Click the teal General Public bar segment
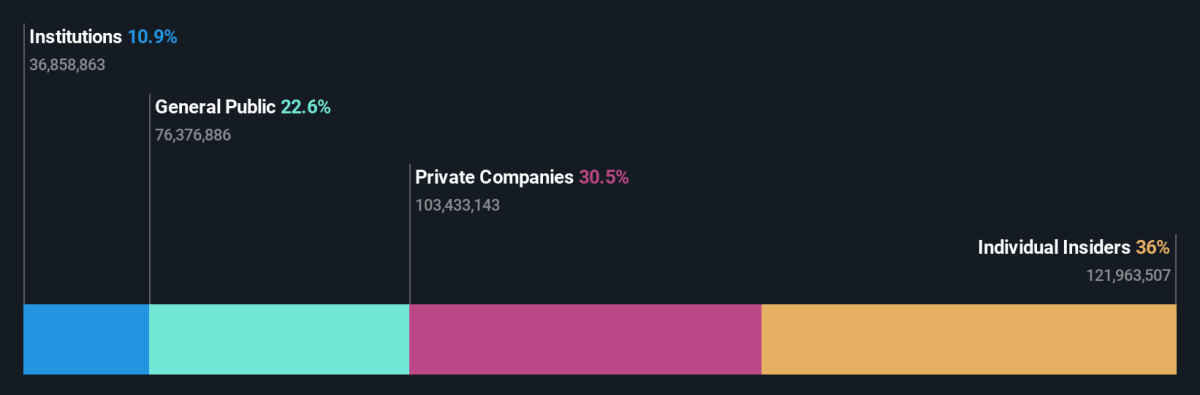Image resolution: width=1200 pixels, height=395 pixels. (279, 339)
